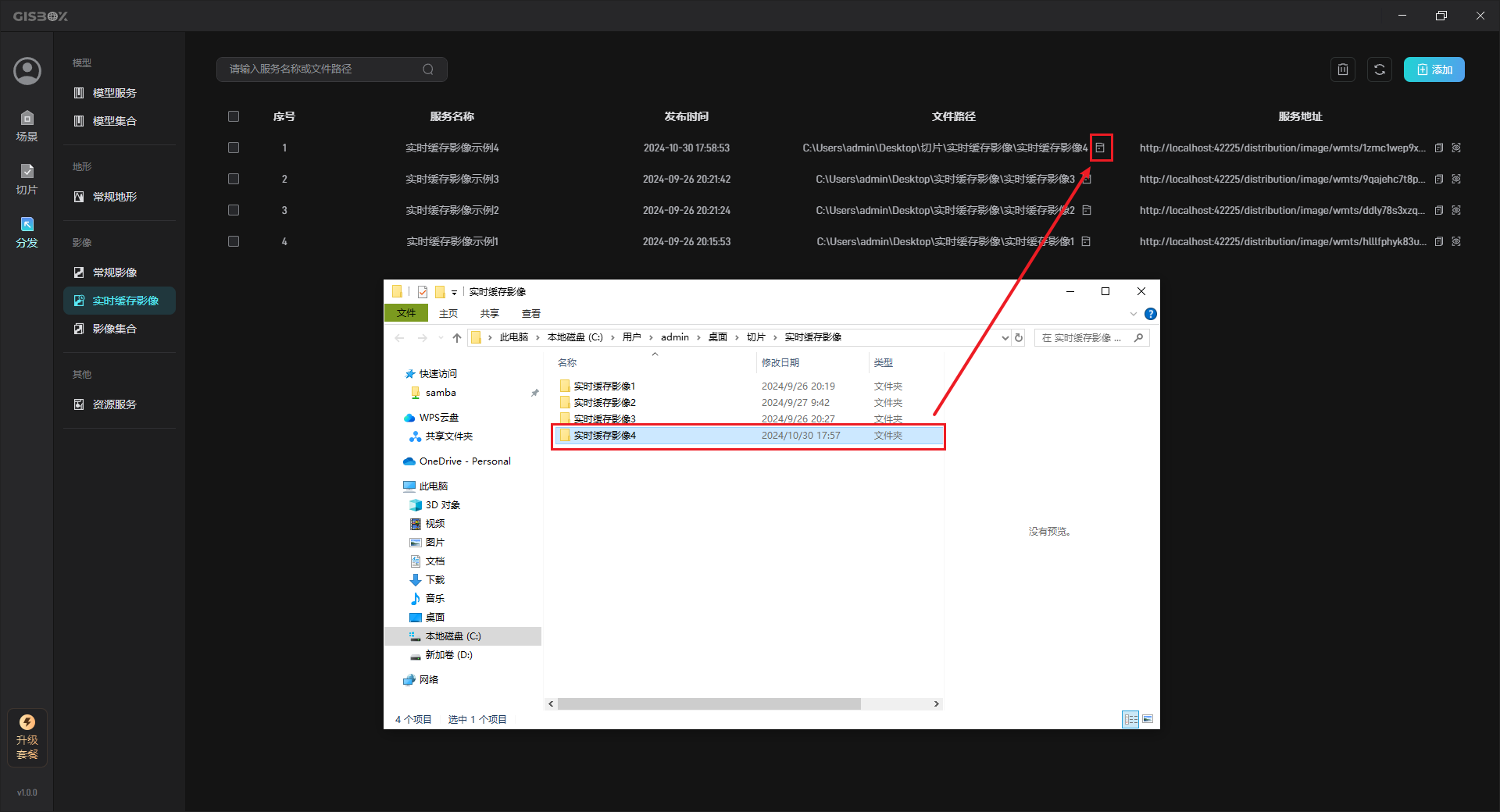Open the recent locations dropdown arrow in Explorer
Screen dimensions: 1500x812
tap(441, 338)
